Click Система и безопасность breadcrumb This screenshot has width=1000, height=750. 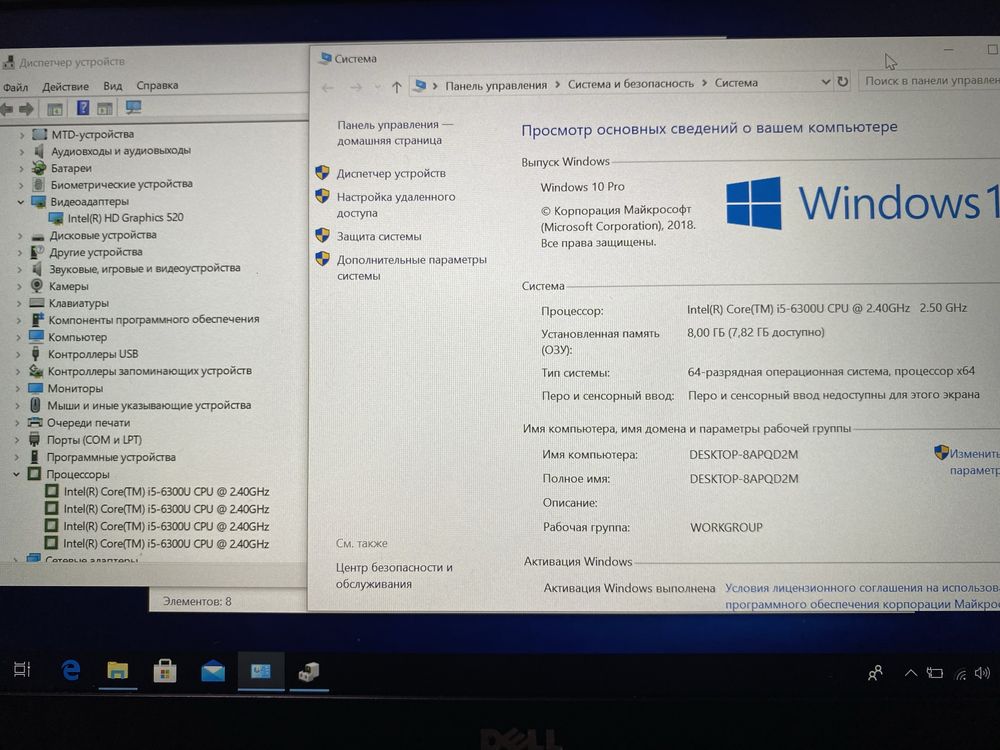[631, 84]
